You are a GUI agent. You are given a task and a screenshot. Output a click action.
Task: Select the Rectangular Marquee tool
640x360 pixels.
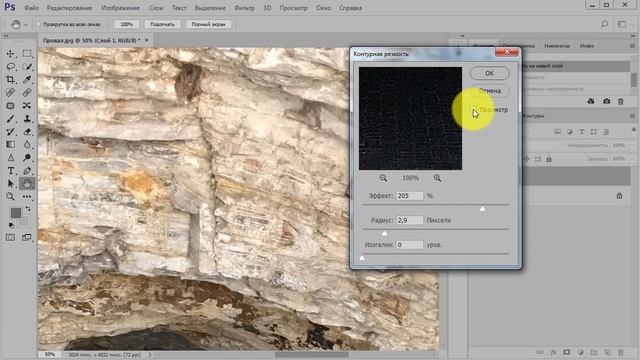tap(27, 53)
